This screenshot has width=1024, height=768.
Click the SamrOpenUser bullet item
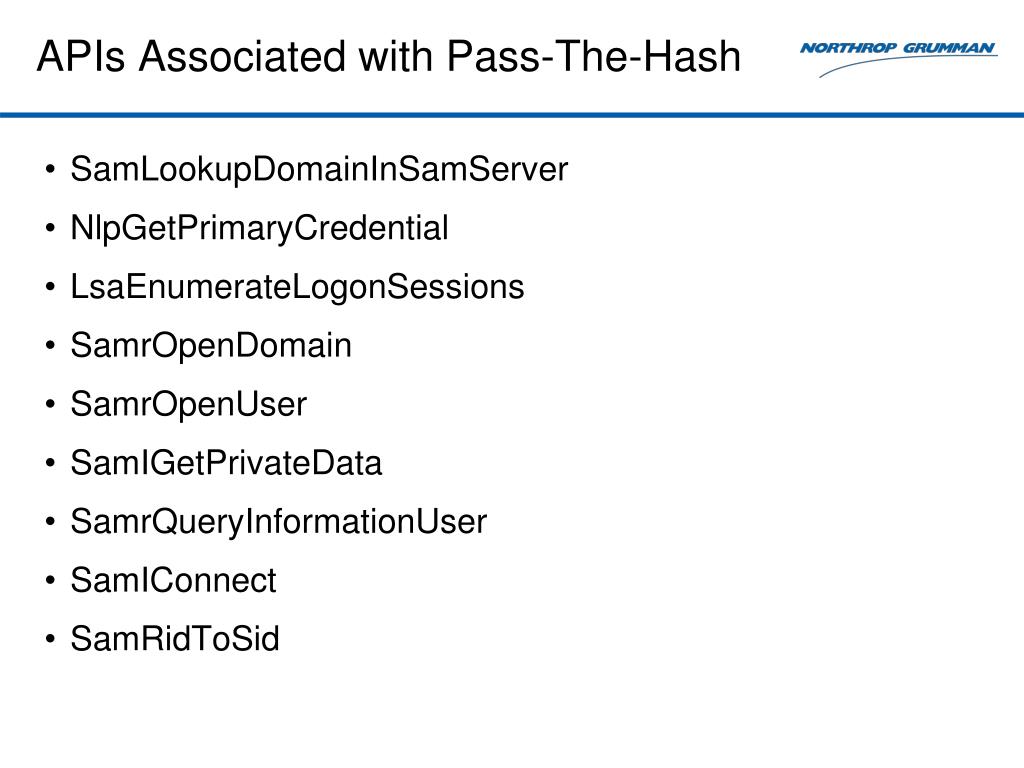pos(188,404)
